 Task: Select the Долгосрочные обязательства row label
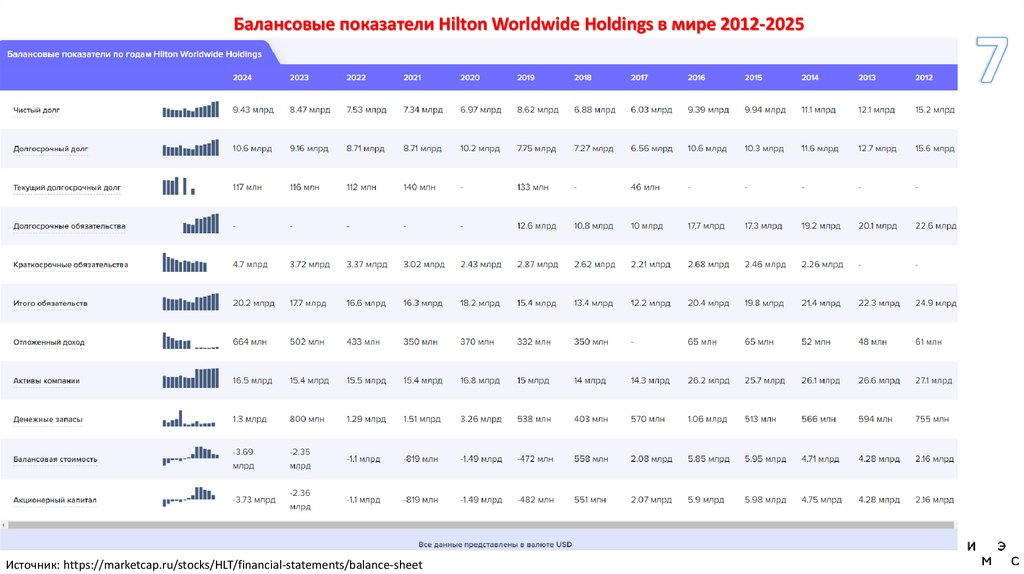pos(69,226)
